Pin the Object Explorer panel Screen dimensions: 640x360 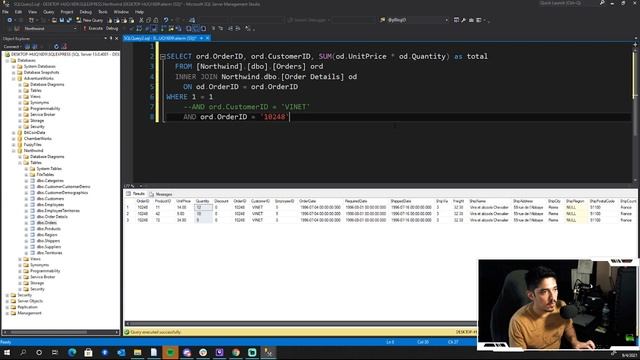(111, 38)
